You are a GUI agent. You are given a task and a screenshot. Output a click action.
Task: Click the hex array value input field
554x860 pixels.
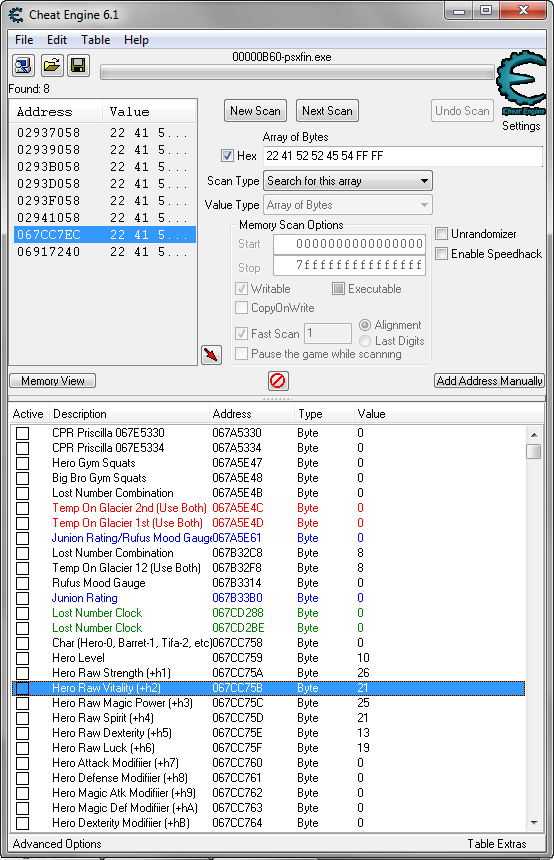pos(403,156)
